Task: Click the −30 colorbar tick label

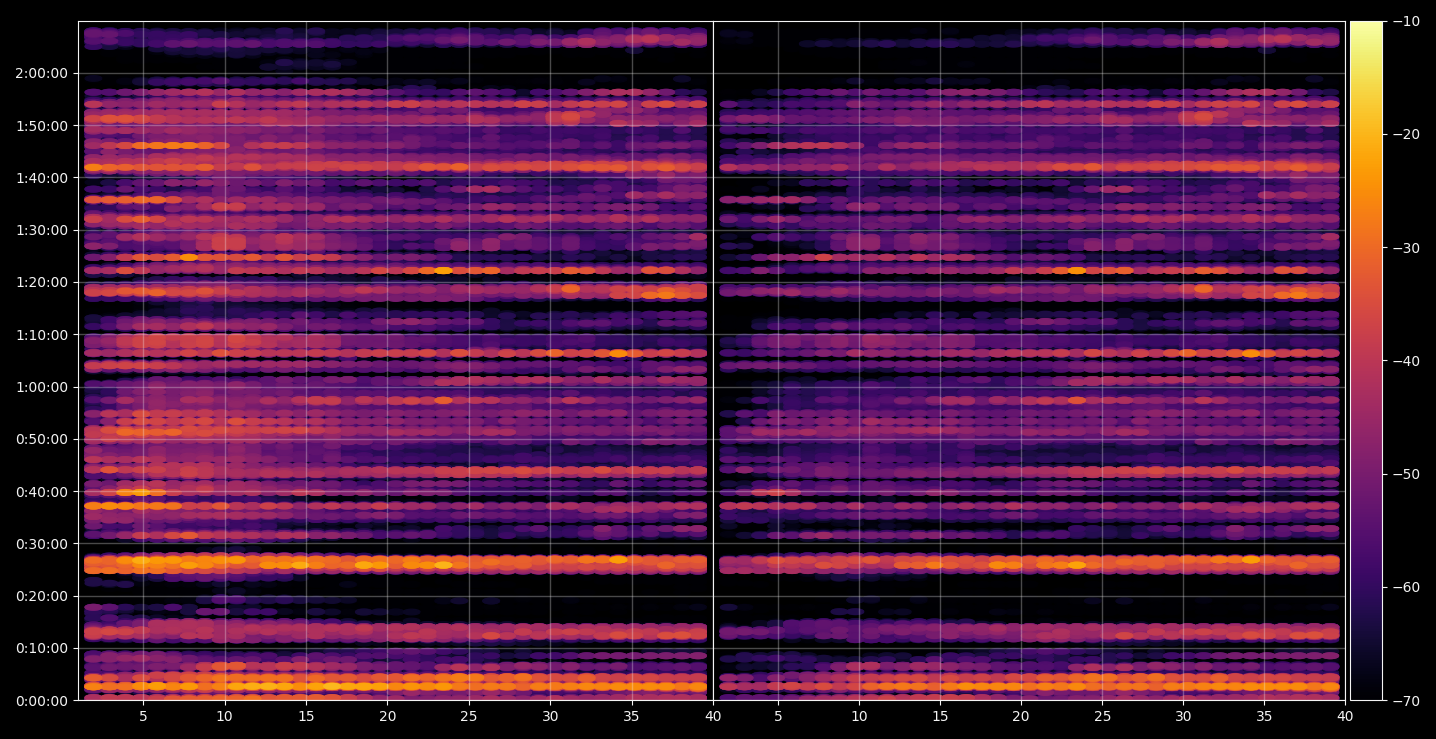Action: (x=1407, y=248)
